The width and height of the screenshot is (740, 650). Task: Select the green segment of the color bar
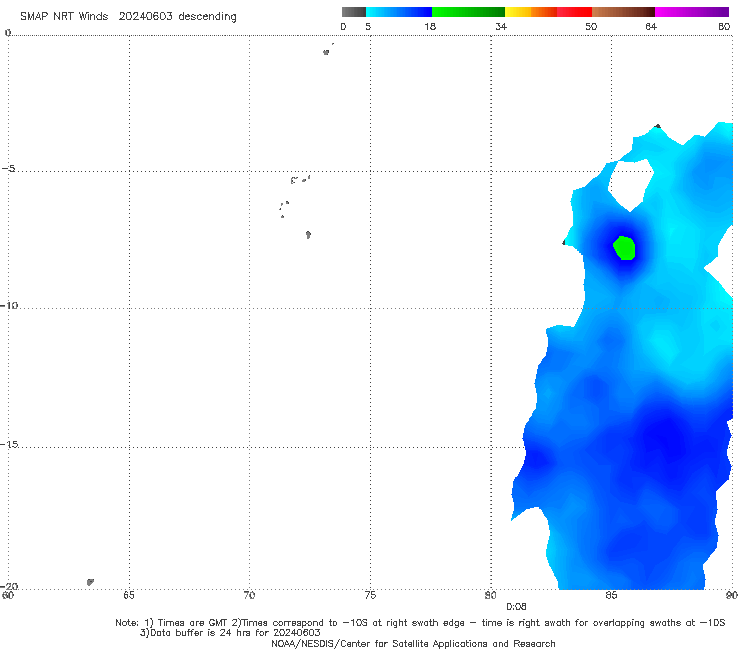[x=468, y=12]
